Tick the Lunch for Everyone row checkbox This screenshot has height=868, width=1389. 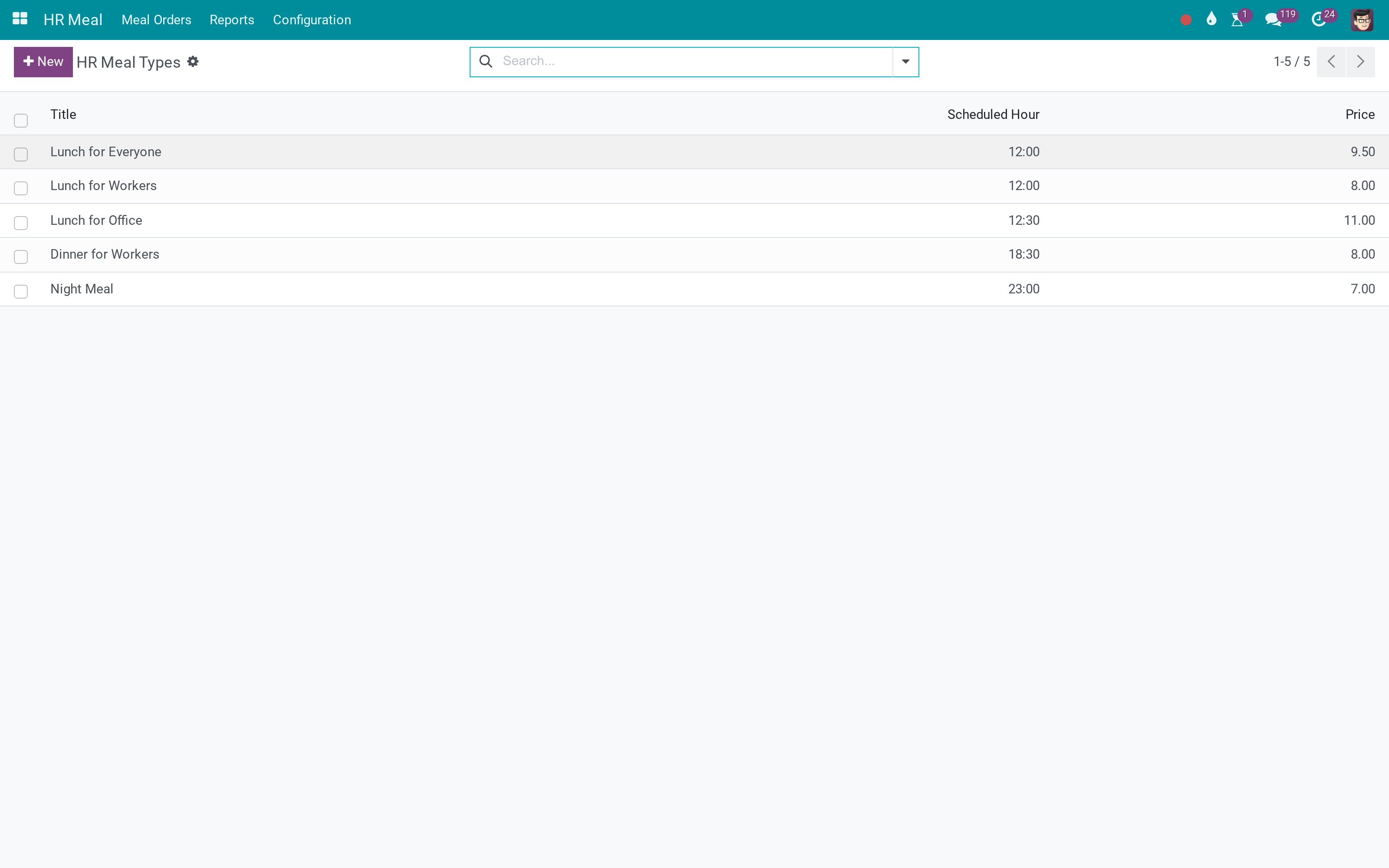point(21,155)
